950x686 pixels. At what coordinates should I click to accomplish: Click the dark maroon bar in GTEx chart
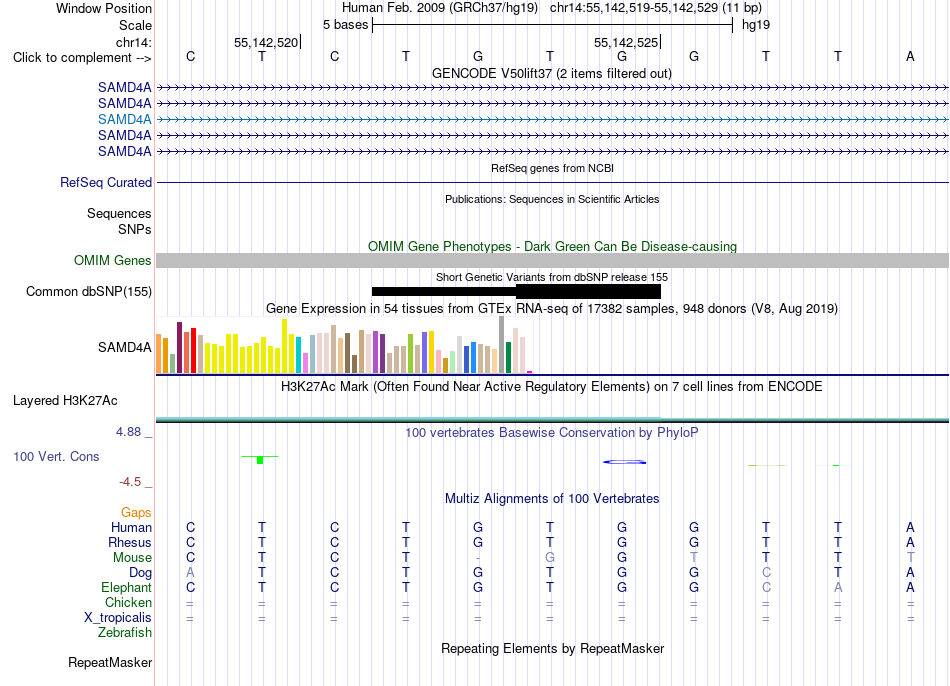tap(179, 347)
